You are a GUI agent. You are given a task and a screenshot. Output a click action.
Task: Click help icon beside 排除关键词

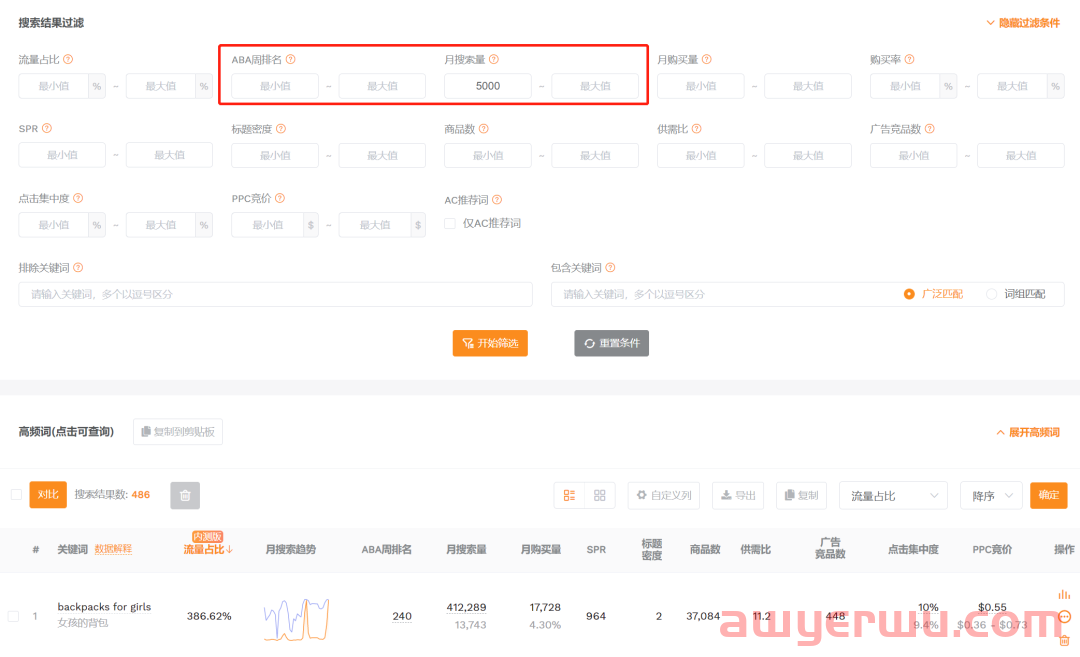coord(78,268)
